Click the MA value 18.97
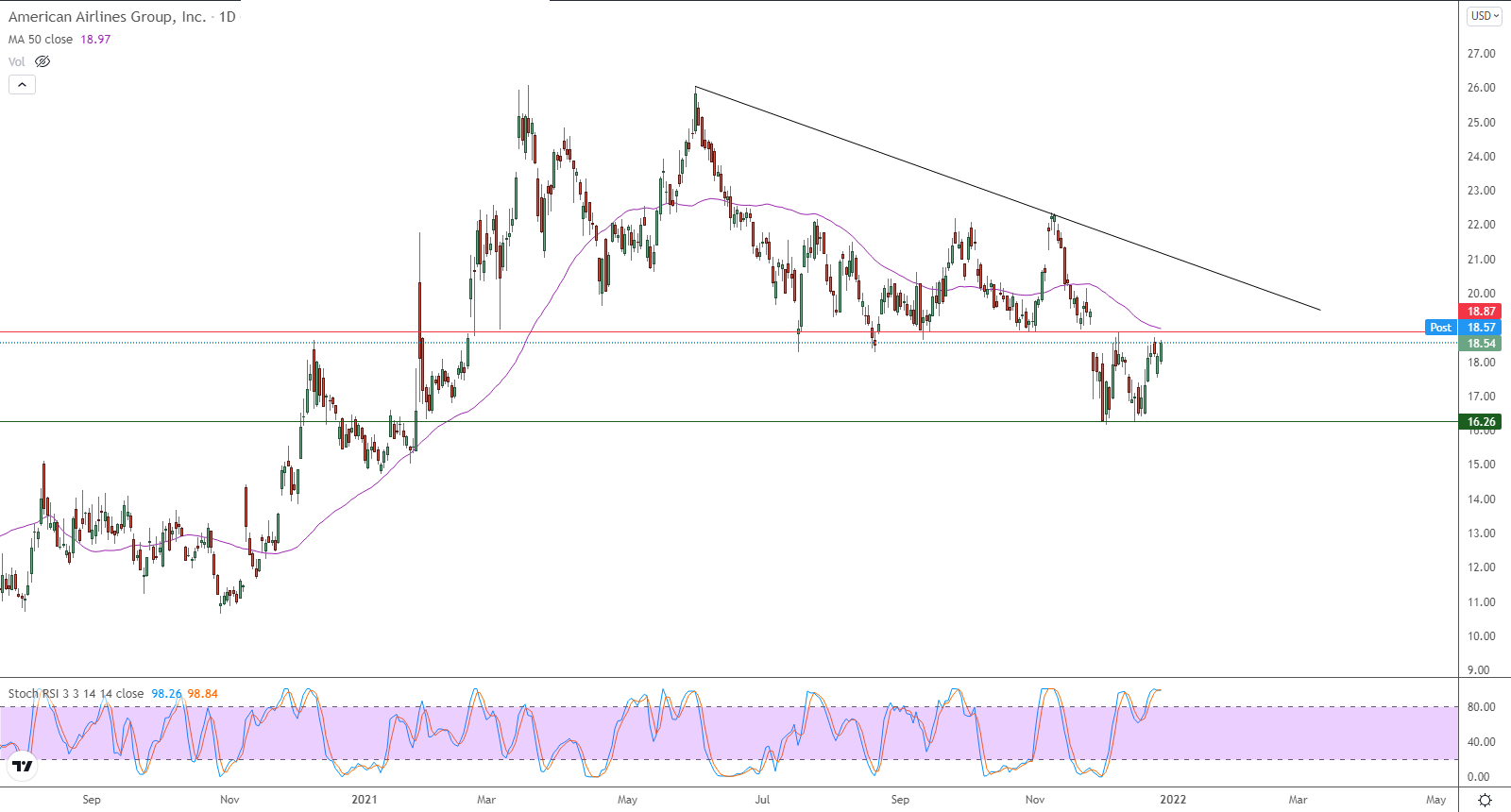 pyautogui.click(x=95, y=40)
